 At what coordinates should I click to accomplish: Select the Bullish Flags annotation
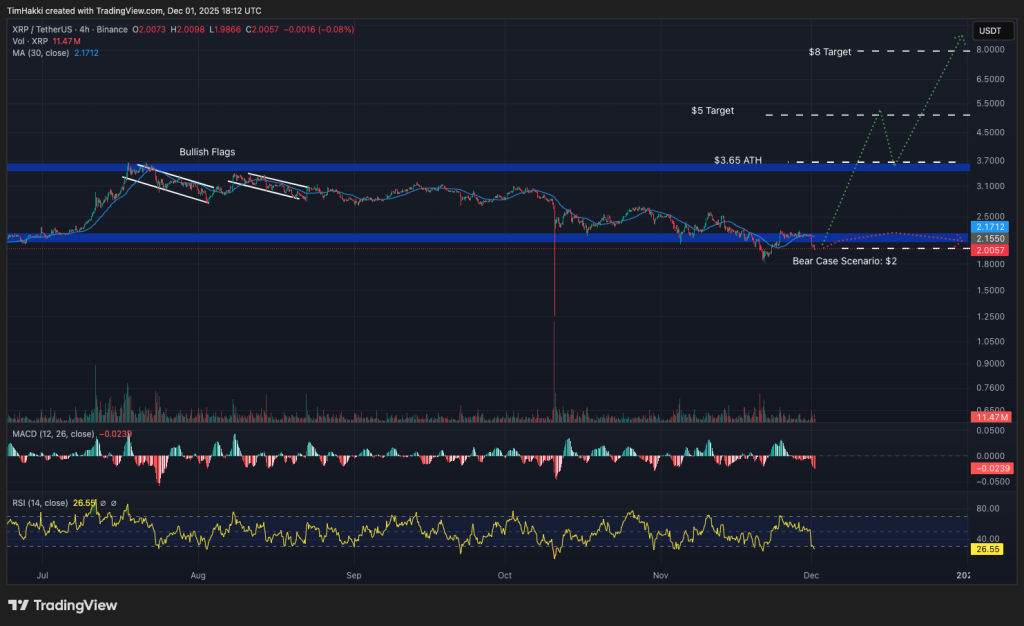click(x=206, y=151)
